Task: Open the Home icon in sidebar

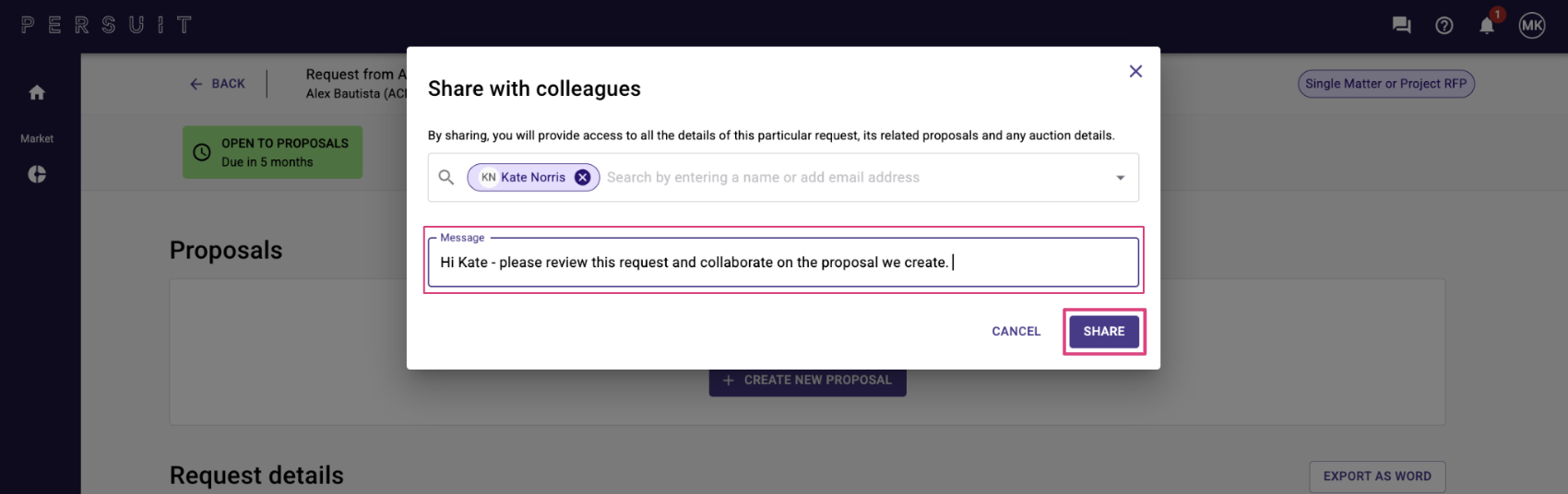Action: pyautogui.click(x=37, y=92)
